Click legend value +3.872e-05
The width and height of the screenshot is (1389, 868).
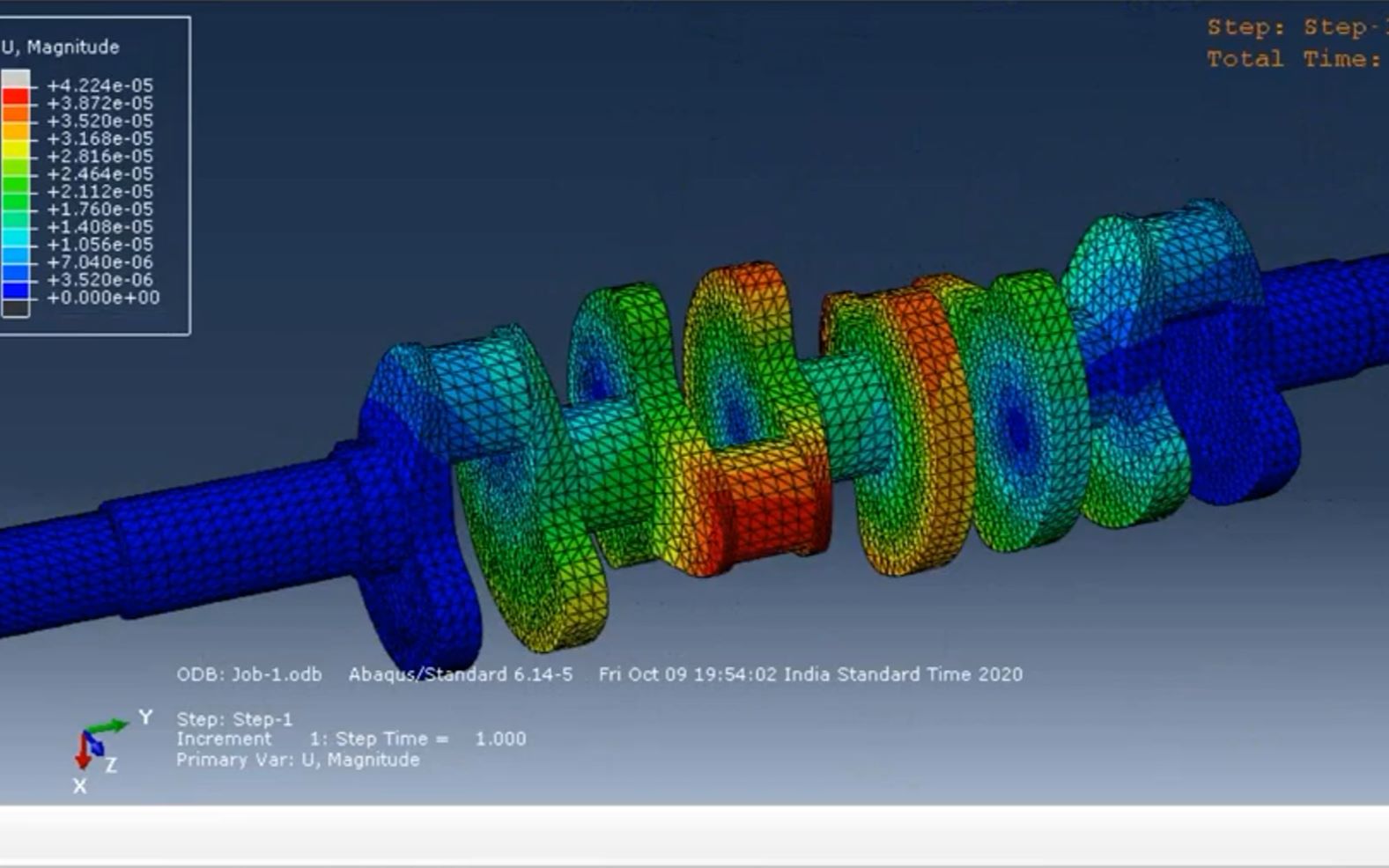100,103
